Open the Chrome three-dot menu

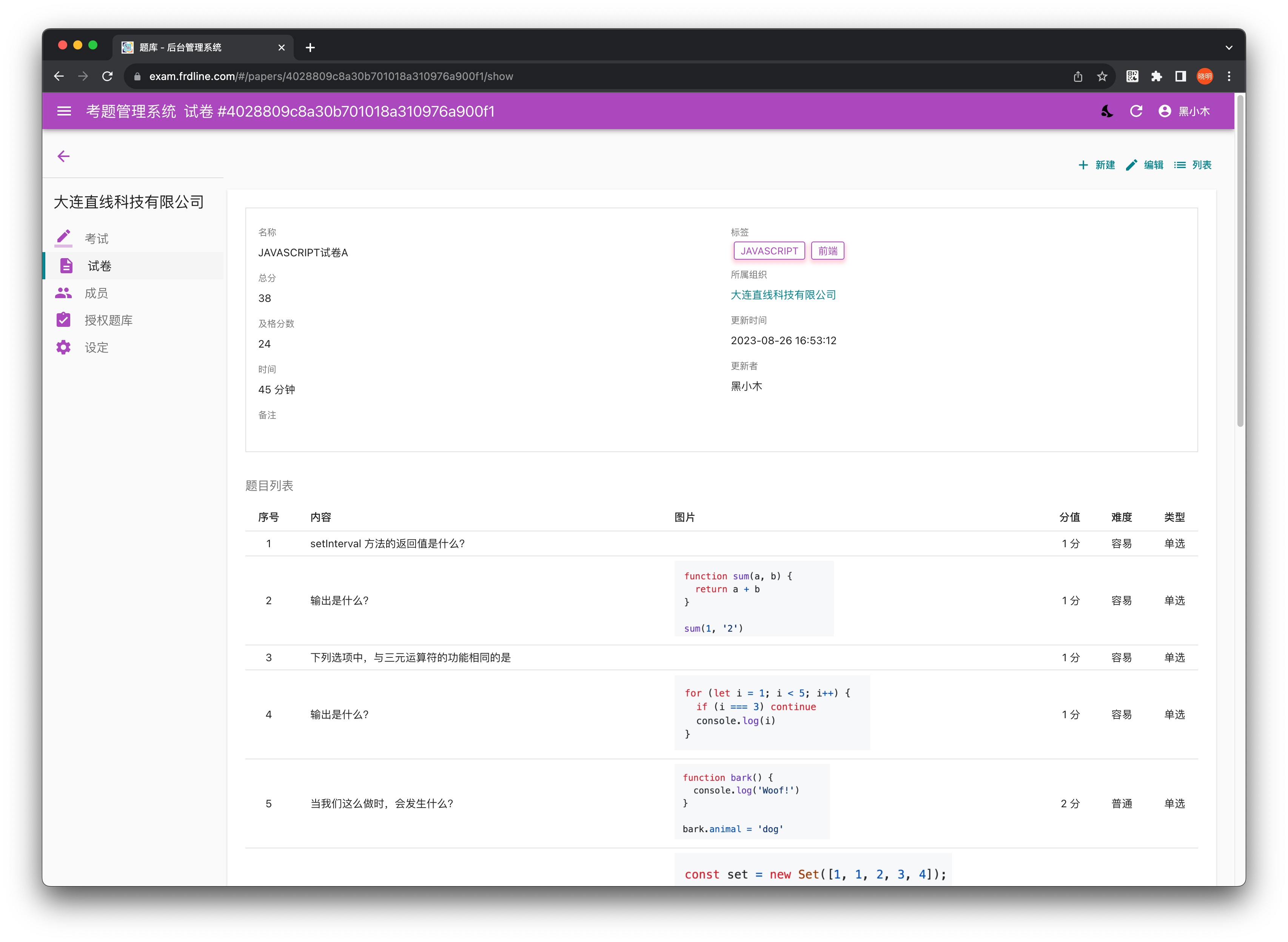[1229, 76]
